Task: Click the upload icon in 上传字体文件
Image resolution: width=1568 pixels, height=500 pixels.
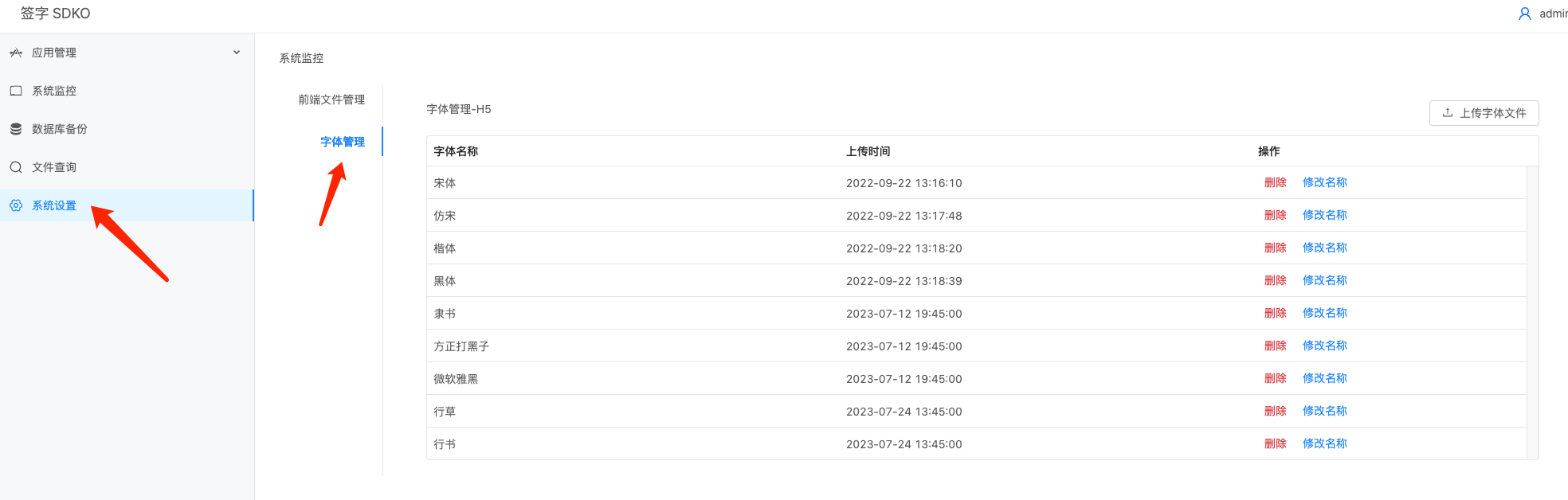Action: tap(1448, 113)
